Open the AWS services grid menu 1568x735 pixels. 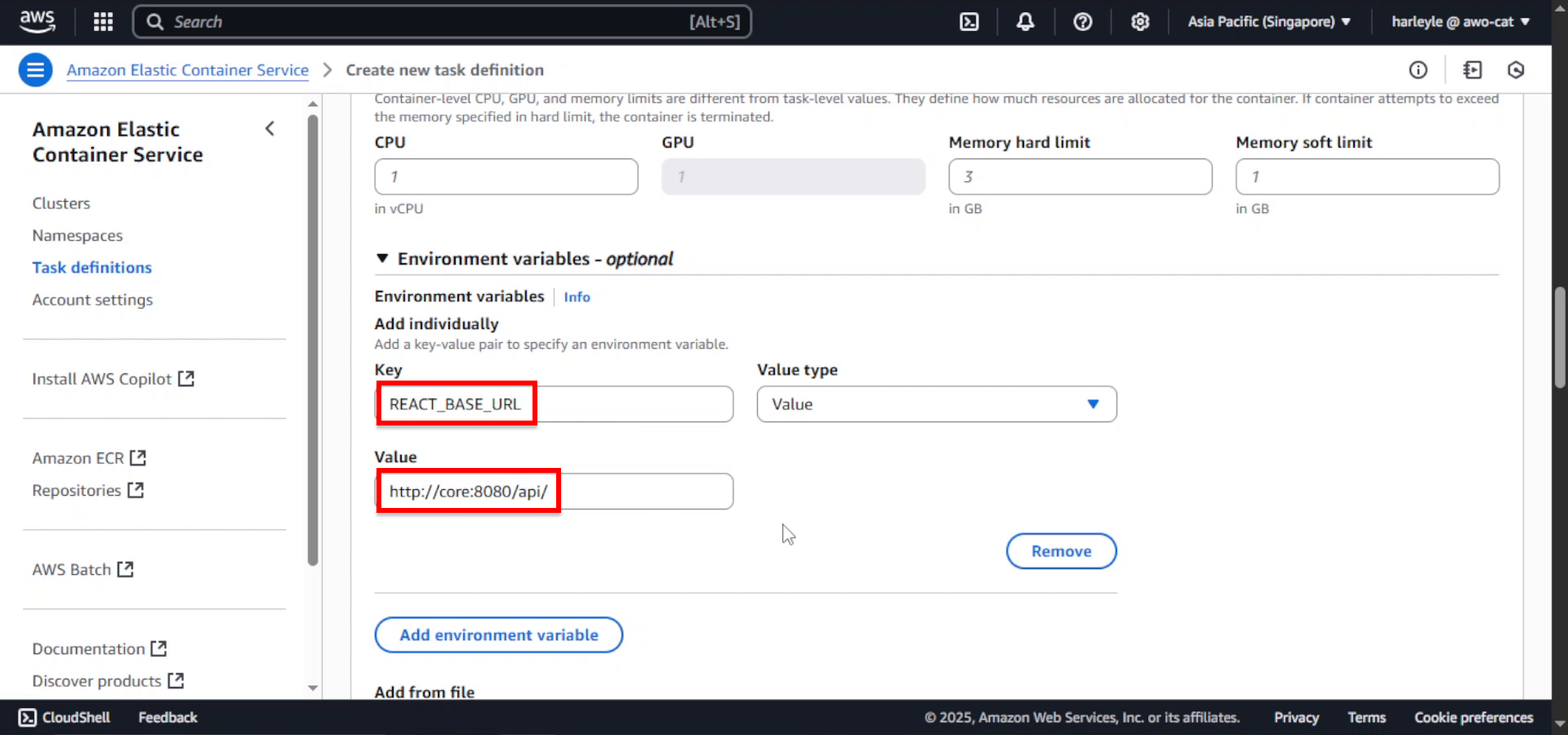click(103, 22)
